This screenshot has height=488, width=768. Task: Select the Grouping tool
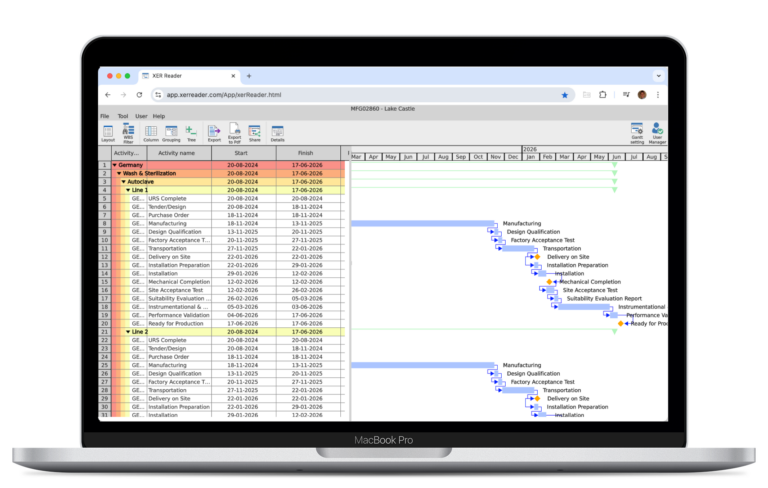(171, 132)
